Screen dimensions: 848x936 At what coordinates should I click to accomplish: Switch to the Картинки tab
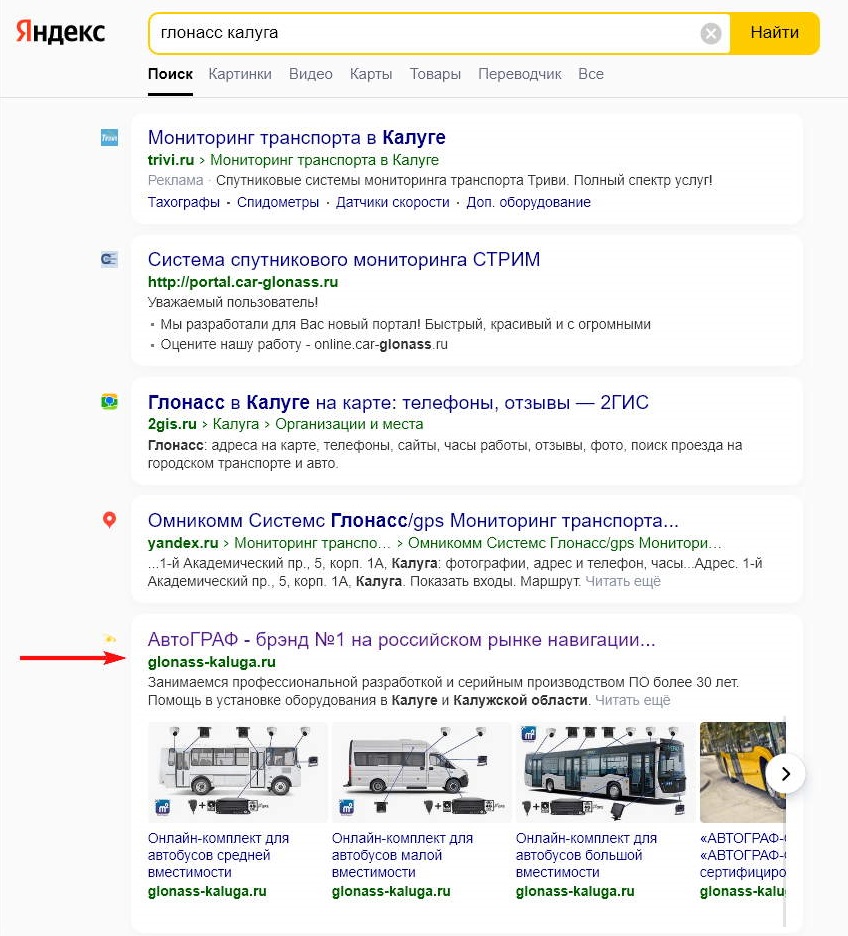240,74
